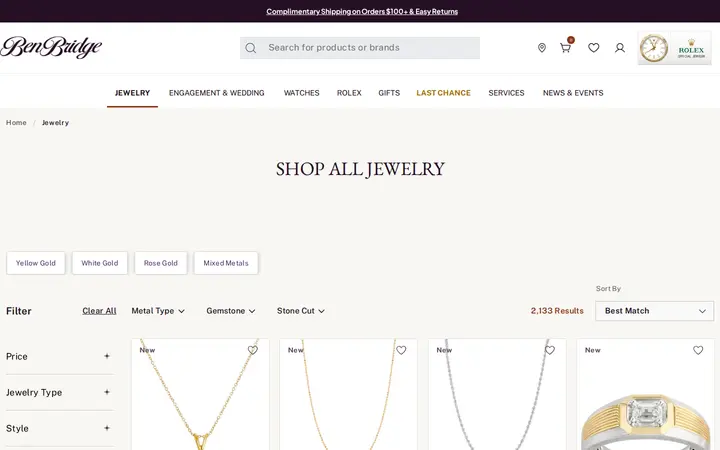Favorite the diamond ring product heart

tap(698, 350)
